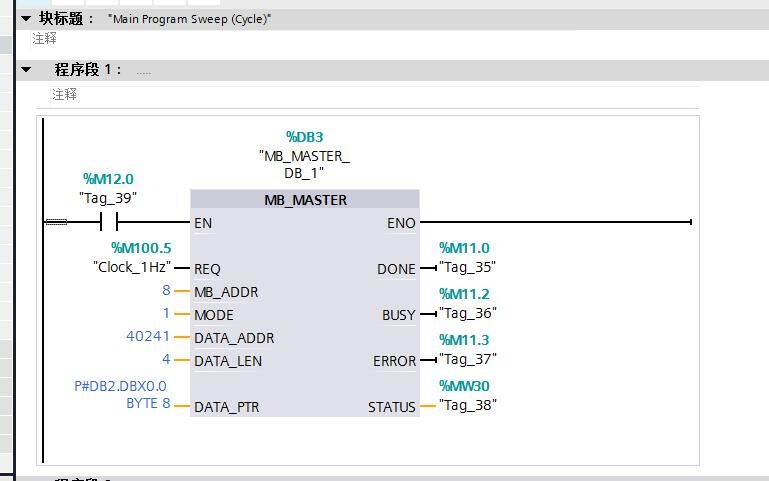
Task: Click the BUSY output pin label
Action: [x=398, y=315]
